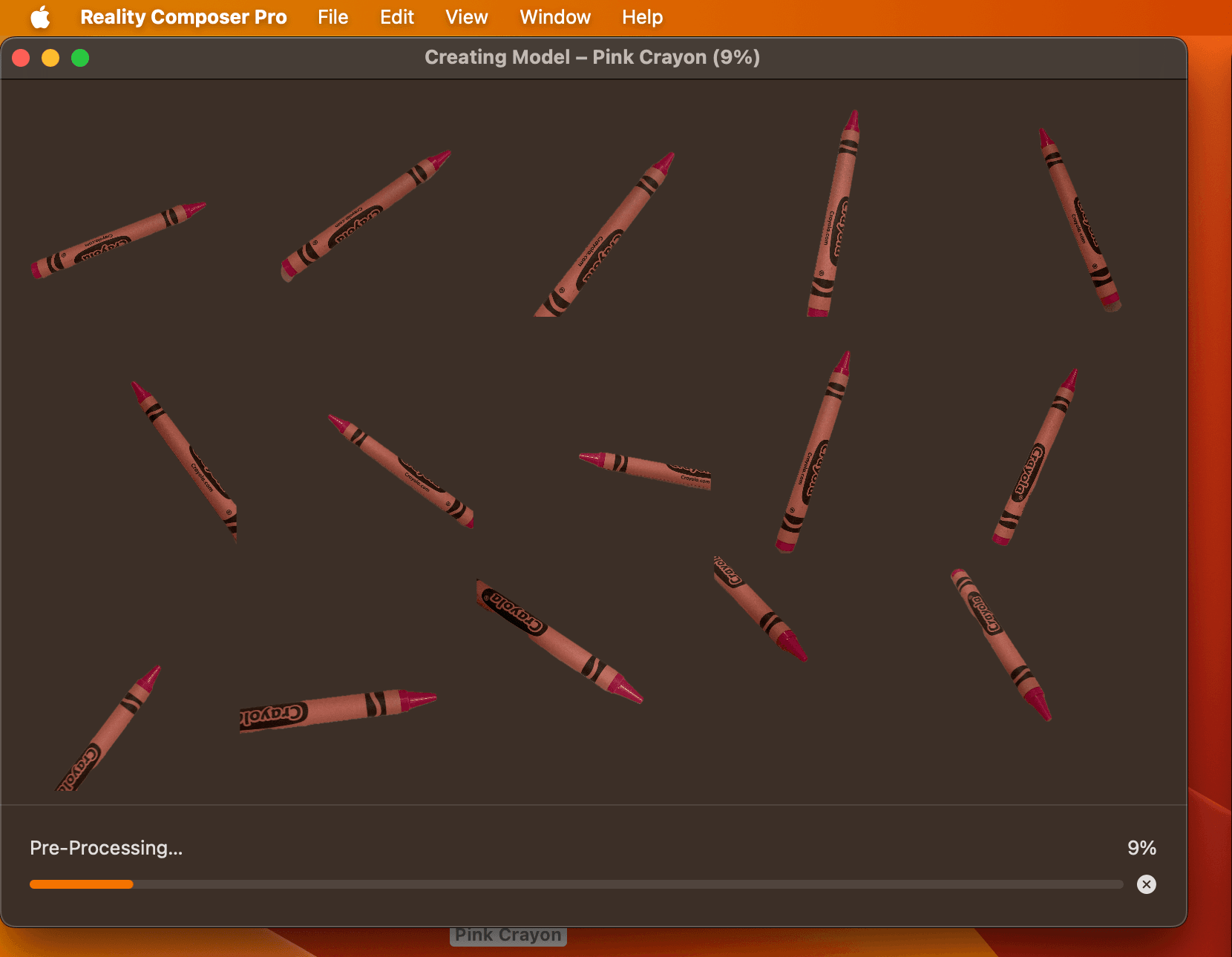Open the Reality Composer Pro app menu
Image resolution: width=1232 pixels, height=957 pixels.
coord(183,17)
